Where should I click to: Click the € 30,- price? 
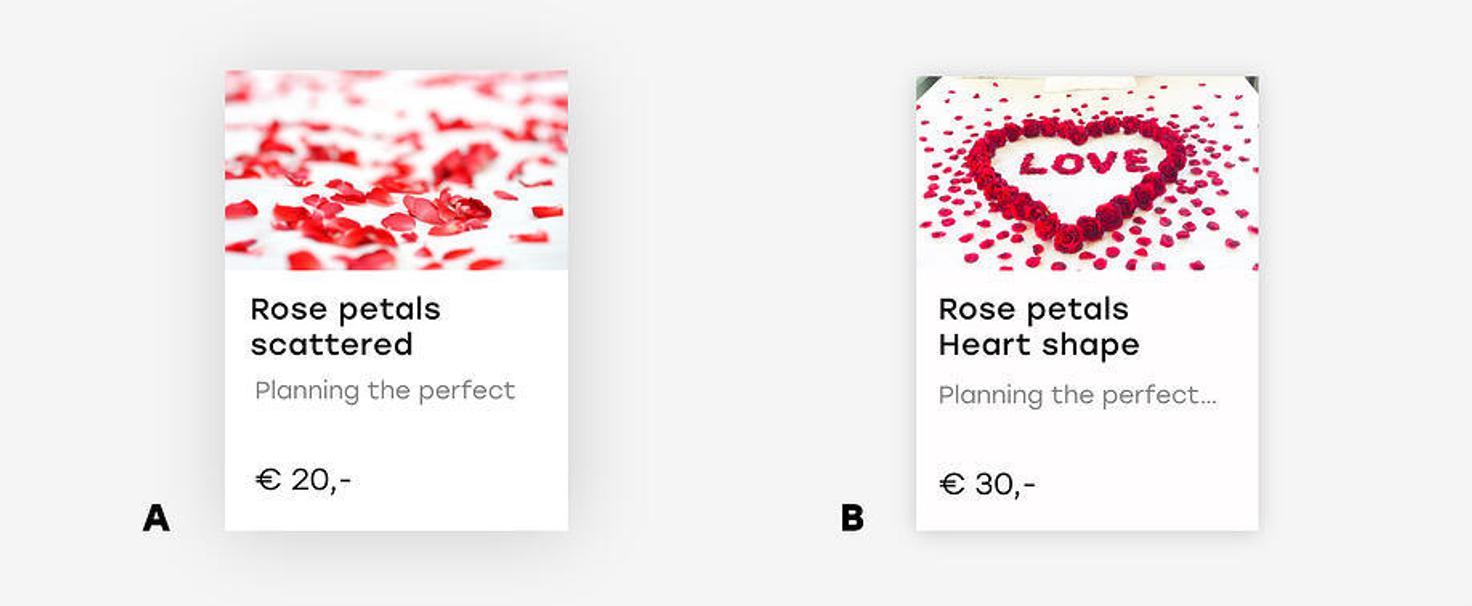[x=987, y=485]
